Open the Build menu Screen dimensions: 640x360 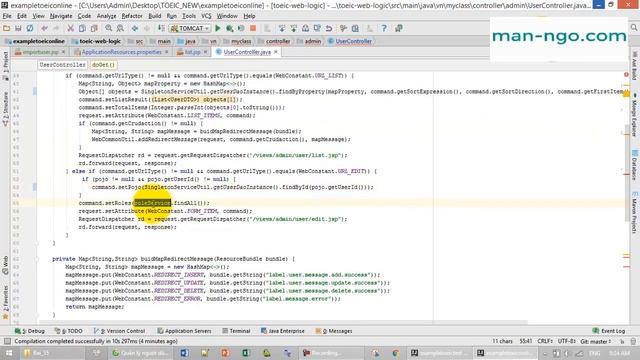pyautogui.click(x=154, y=16)
